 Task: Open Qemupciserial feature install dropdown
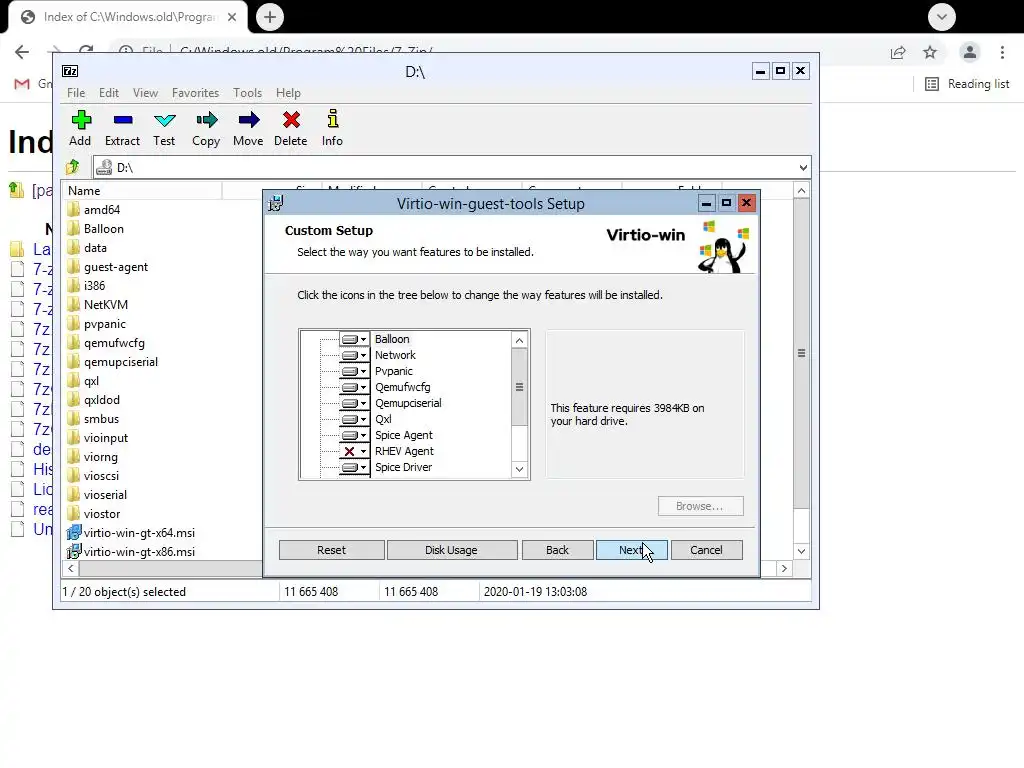point(354,404)
